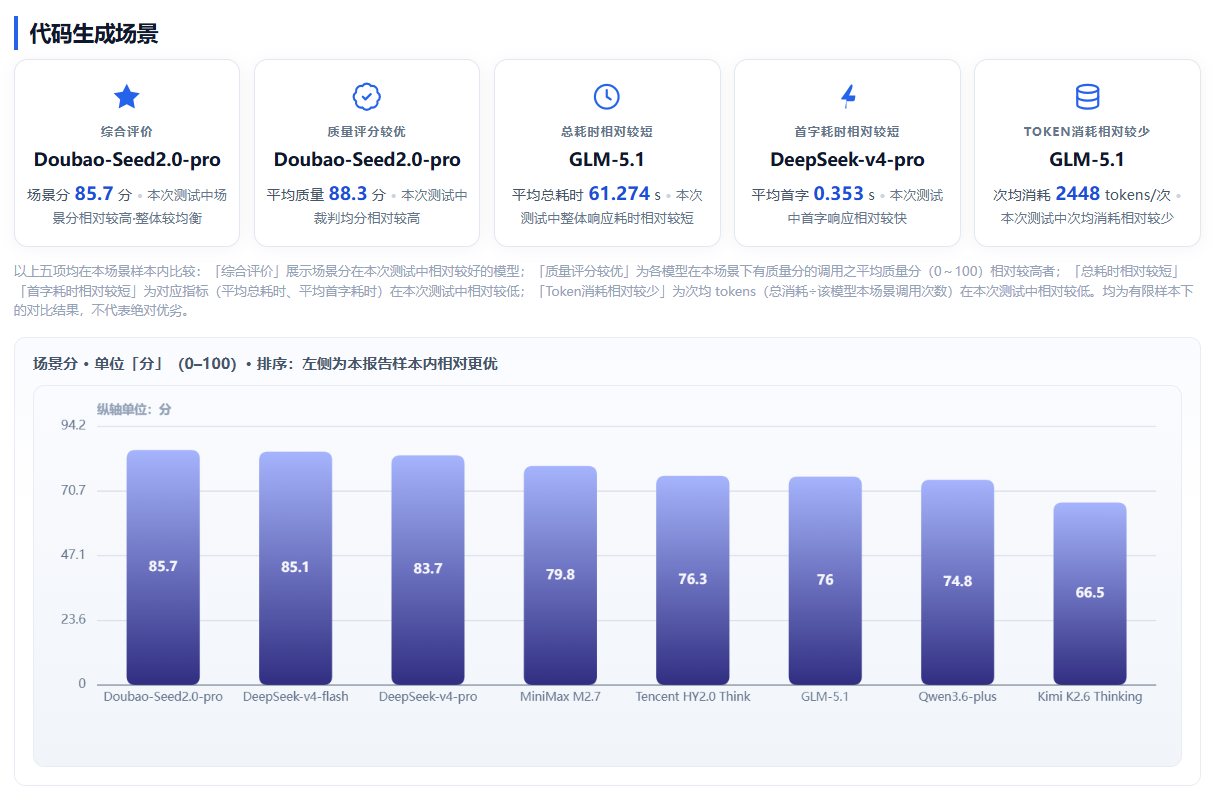
Task: Click the 2448 tokens value
Action: (1078, 194)
